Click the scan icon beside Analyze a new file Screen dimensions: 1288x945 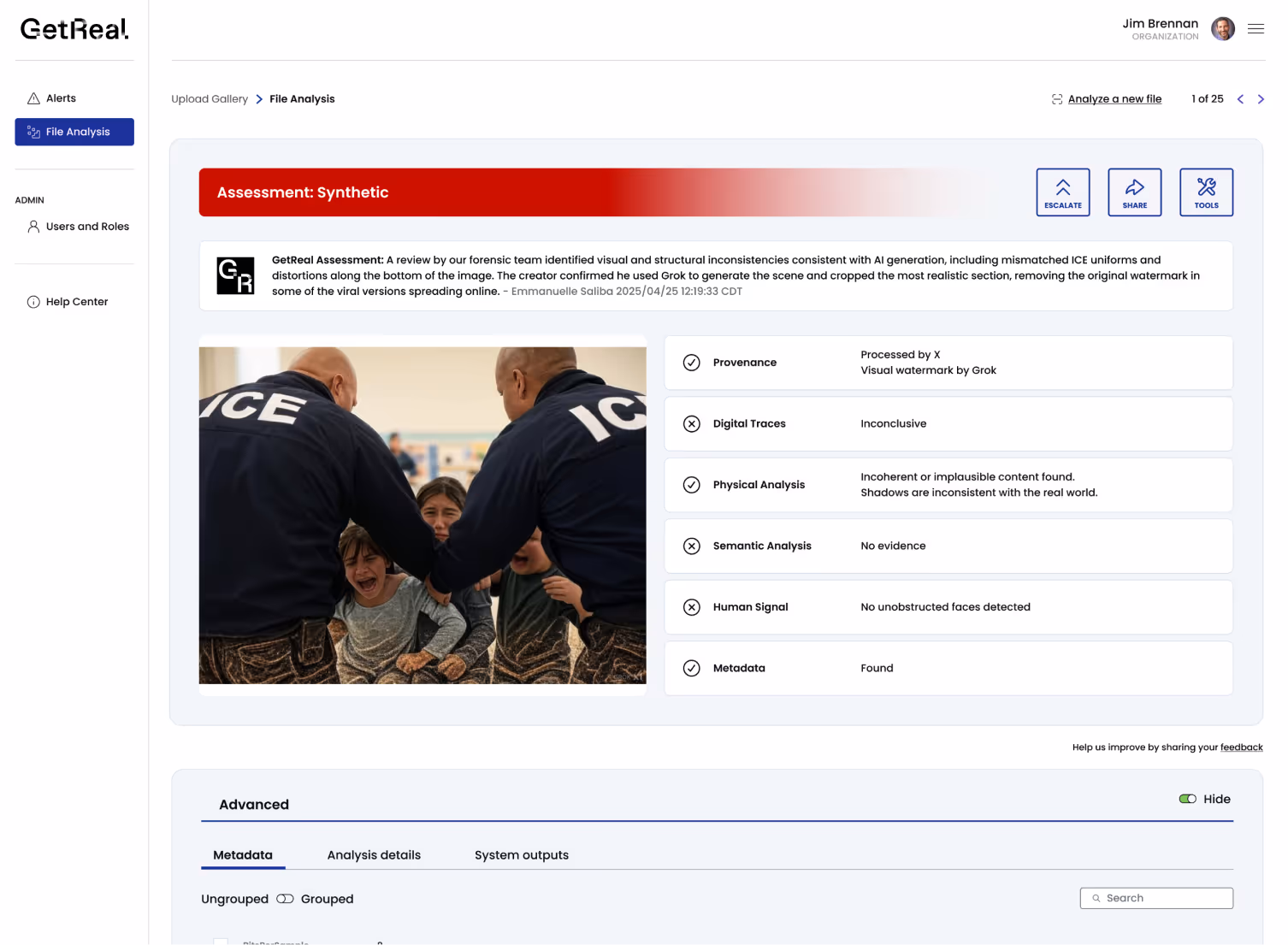click(x=1057, y=99)
